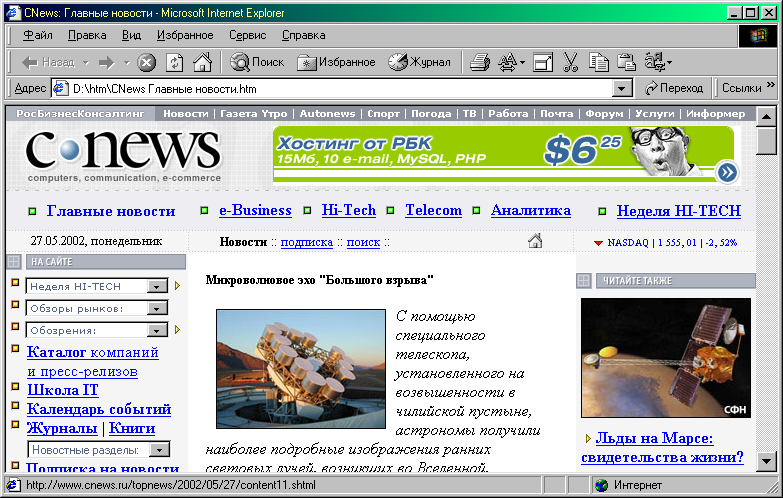
Task: Click the подписка link
Action: pos(307,242)
